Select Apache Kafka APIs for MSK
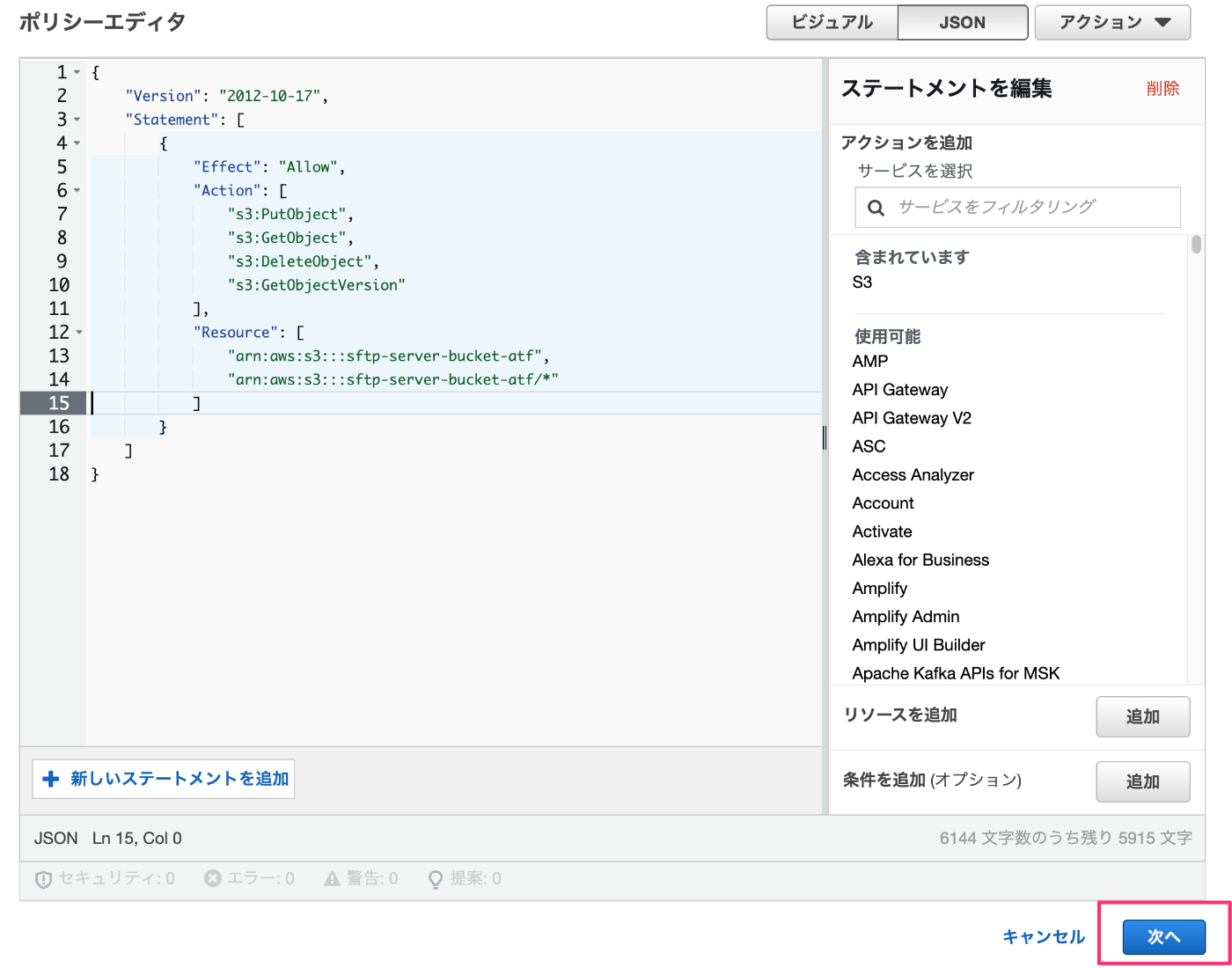1232x968 pixels. point(956,673)
